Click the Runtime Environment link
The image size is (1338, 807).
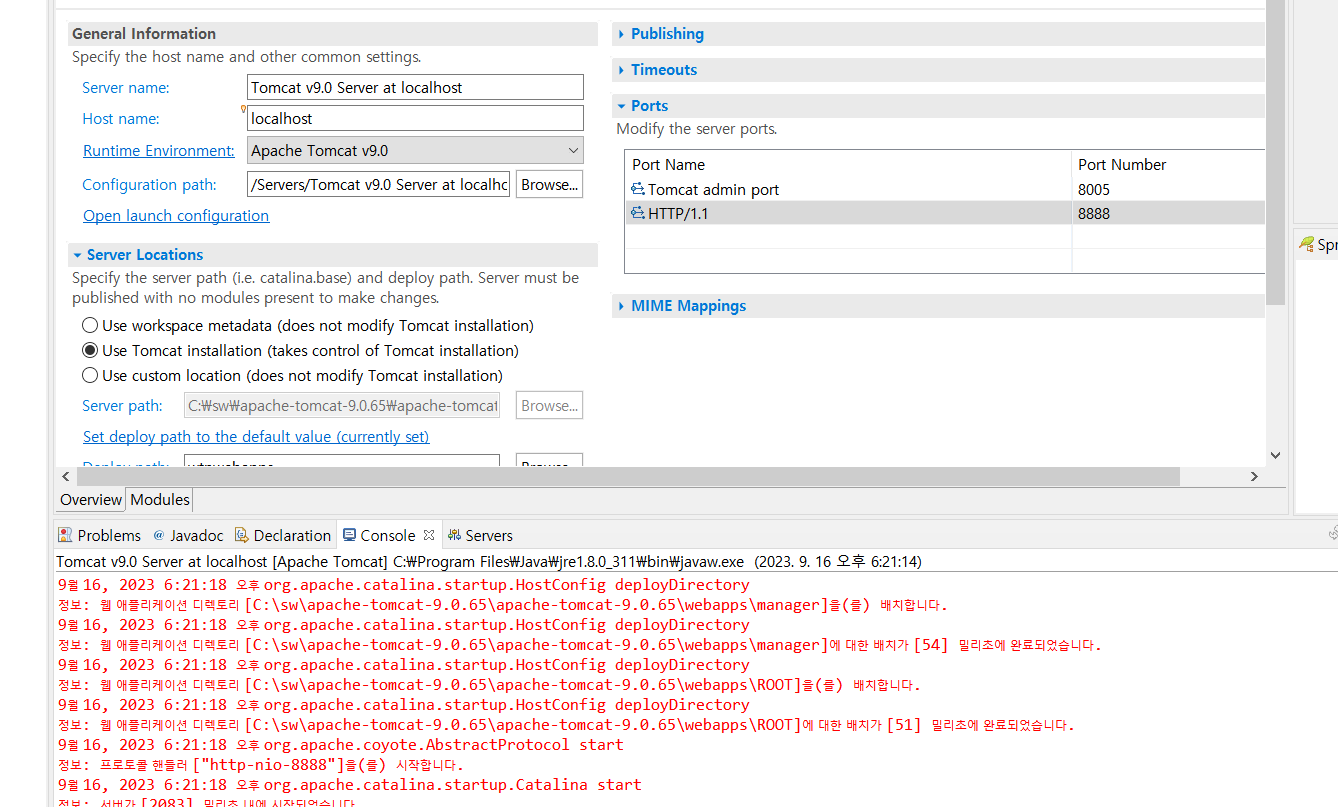[x=158, y=151]
